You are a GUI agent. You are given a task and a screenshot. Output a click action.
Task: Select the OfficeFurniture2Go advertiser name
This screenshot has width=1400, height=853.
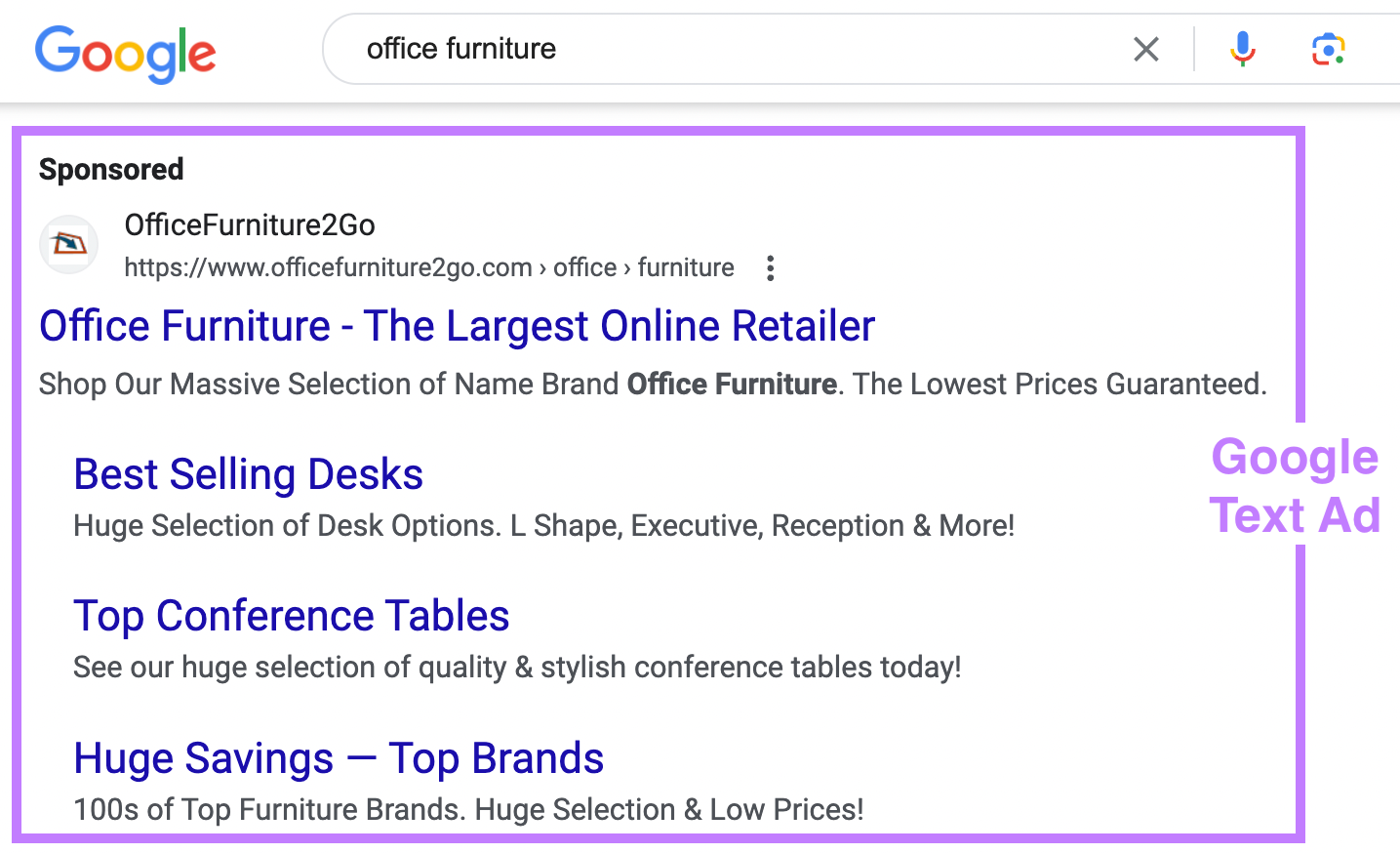pos(250,224)
